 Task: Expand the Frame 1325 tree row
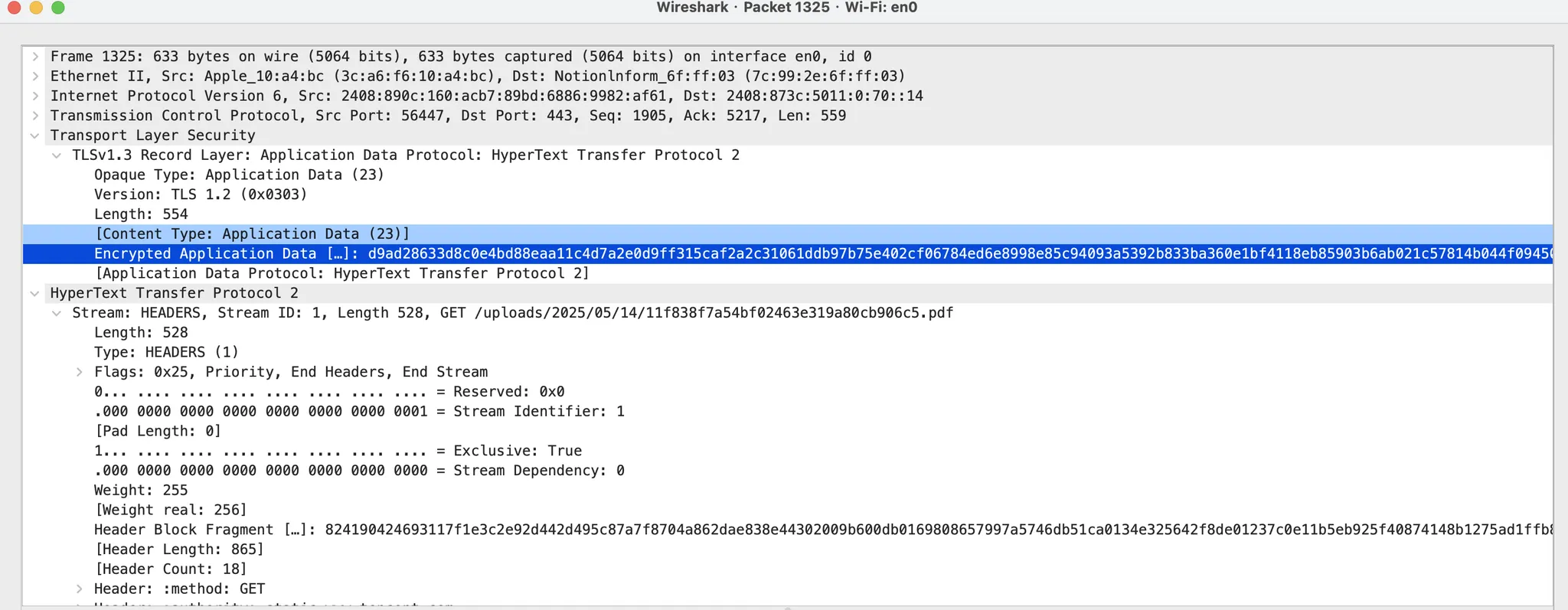tap(35, 57)
